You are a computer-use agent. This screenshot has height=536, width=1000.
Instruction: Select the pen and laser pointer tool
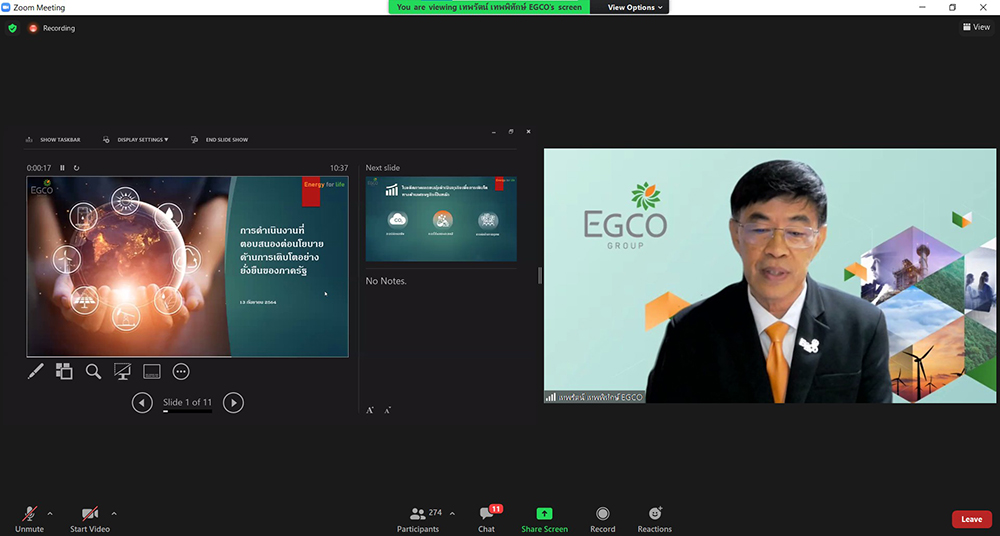(36, 371)
